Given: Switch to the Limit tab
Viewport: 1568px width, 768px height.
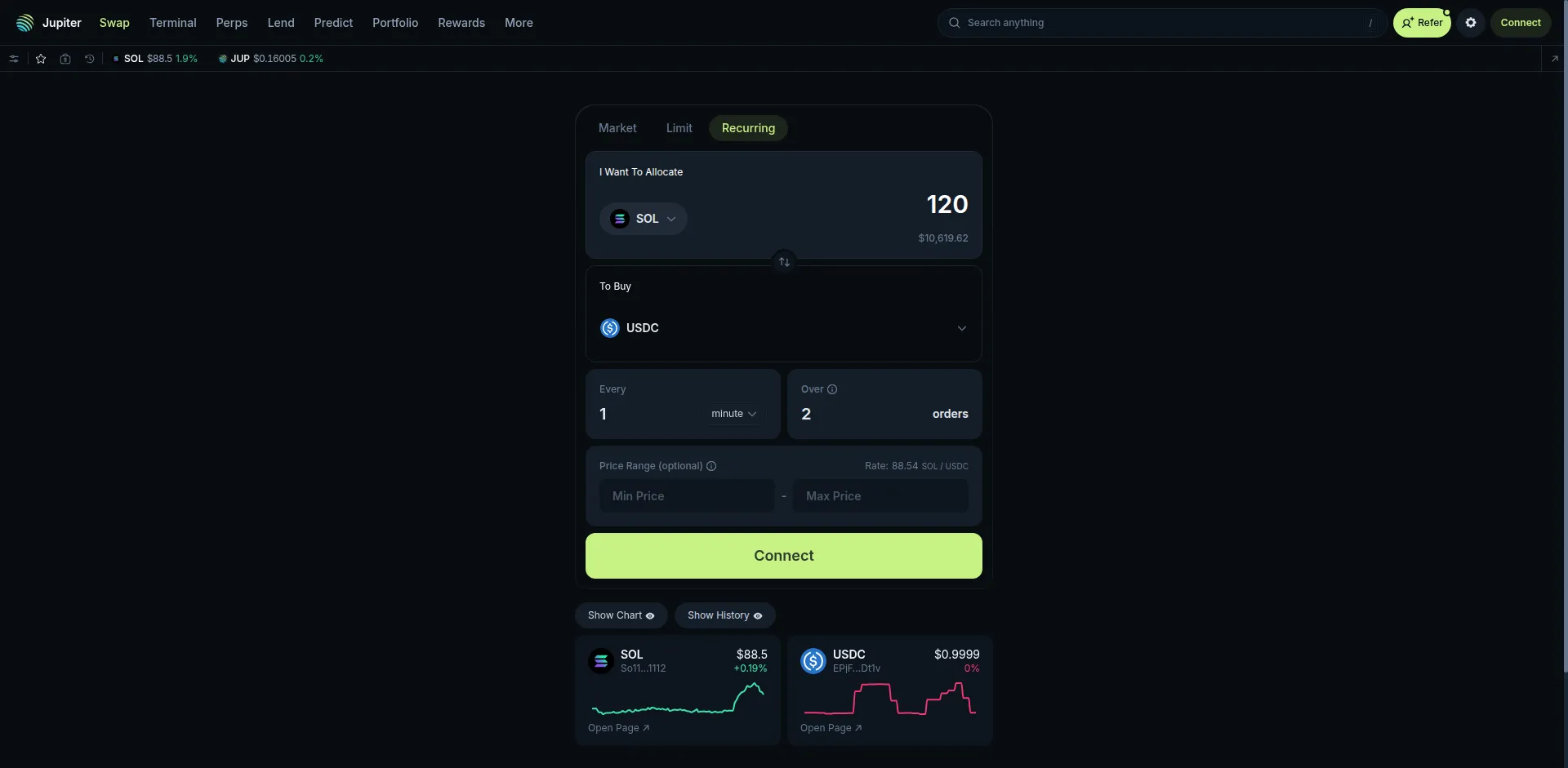Looking at the screenshot, I should [x=679, y=128].
